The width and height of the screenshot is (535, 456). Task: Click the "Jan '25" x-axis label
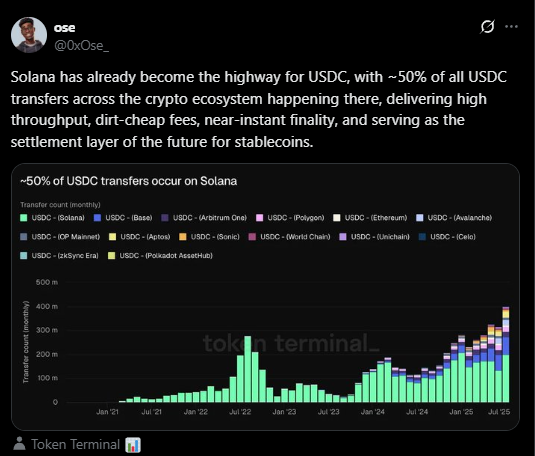pos(461,412)
